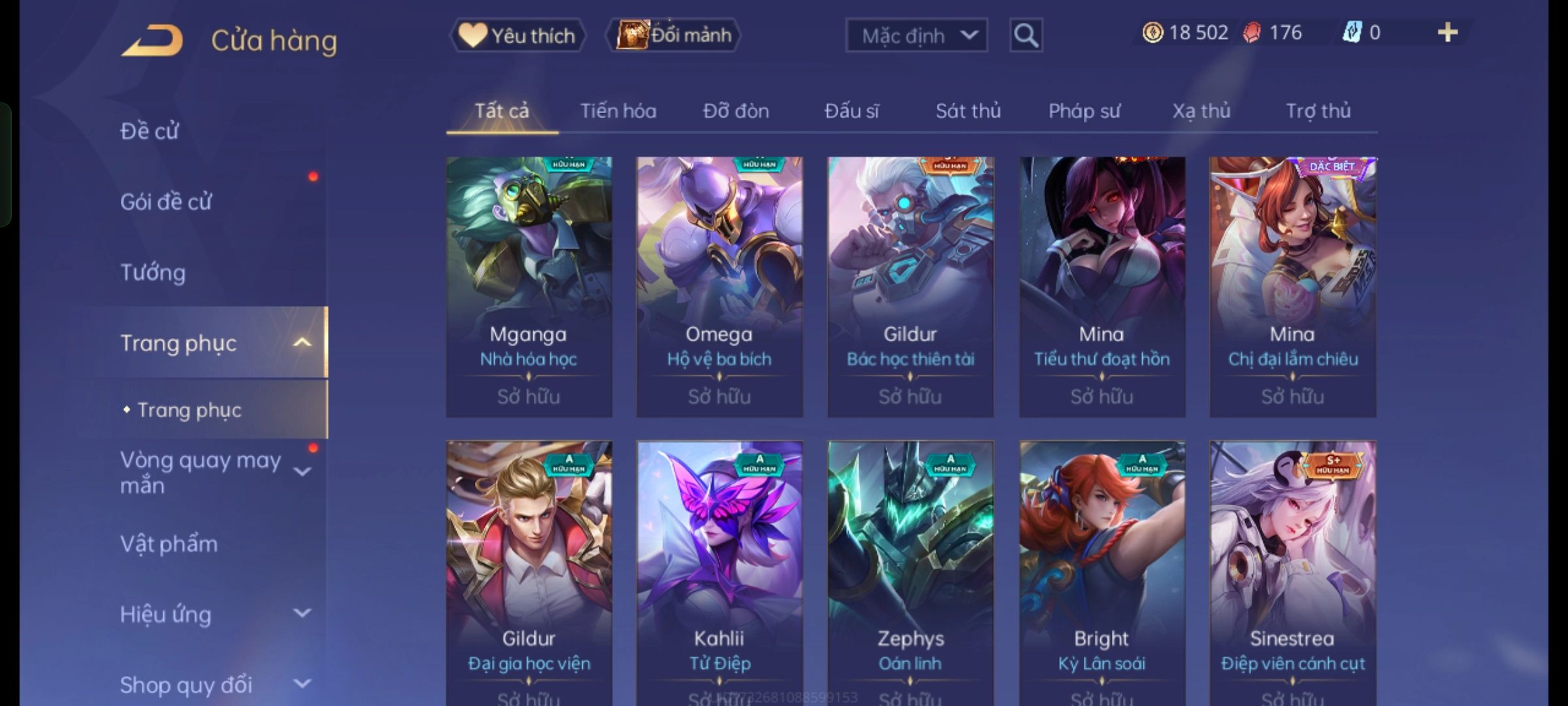Screen dimensions: 1568x706
Task: Open Đổi mảnh fragment exchange button
Action: tap(674, 35)
